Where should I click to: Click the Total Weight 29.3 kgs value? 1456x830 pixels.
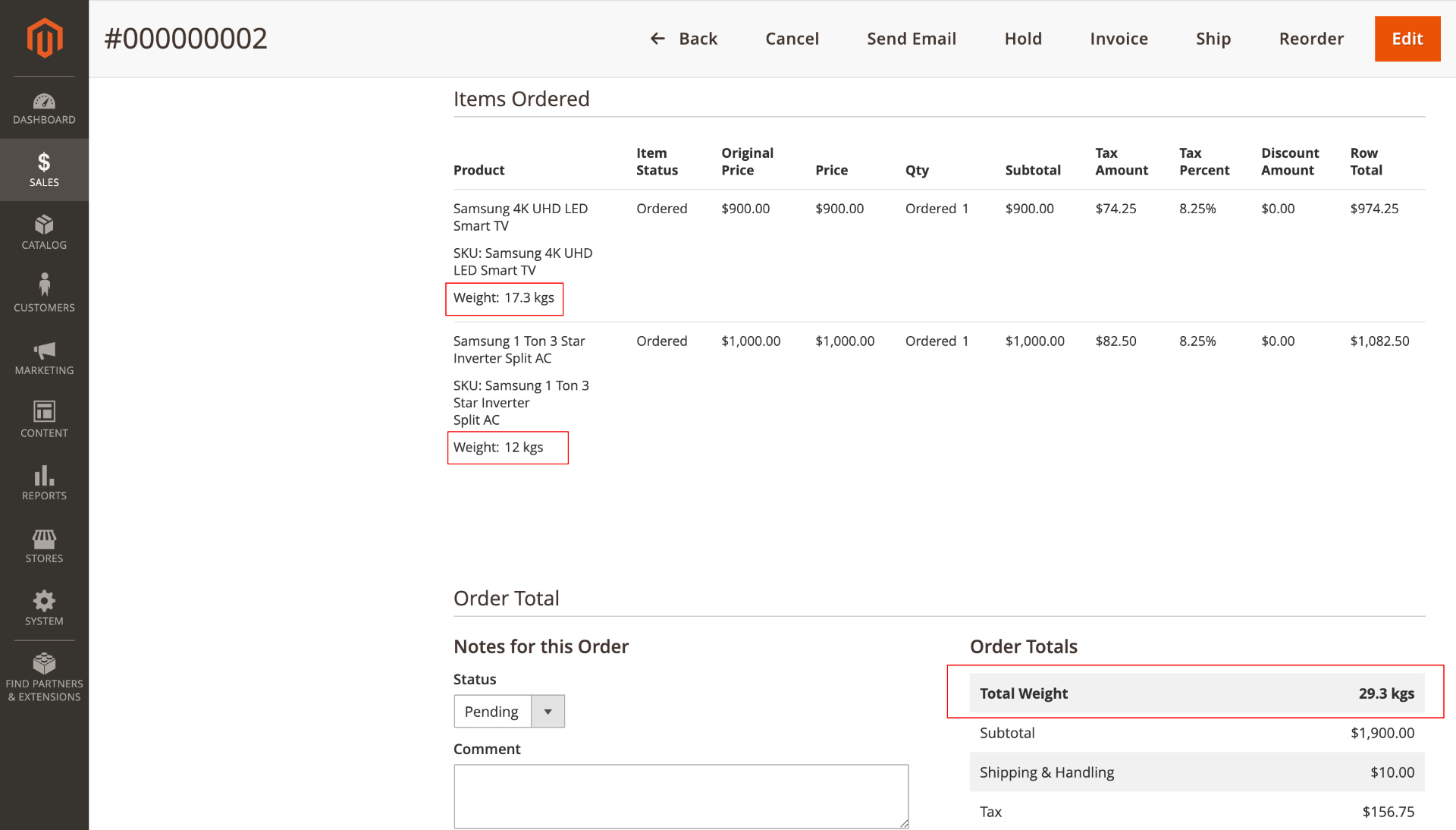[1386, 693]
